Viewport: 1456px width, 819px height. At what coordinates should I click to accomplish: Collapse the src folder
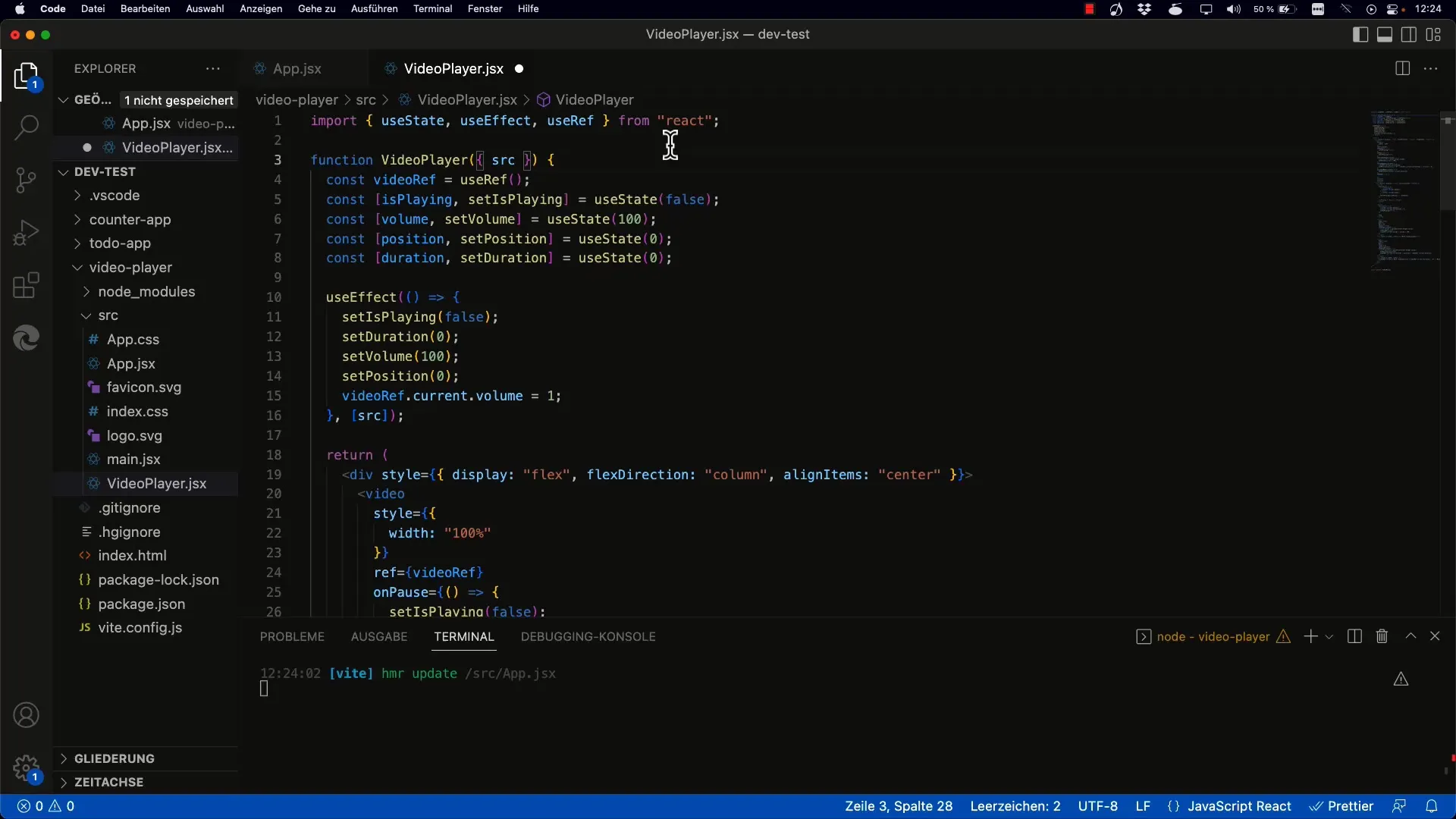(108, 315)
